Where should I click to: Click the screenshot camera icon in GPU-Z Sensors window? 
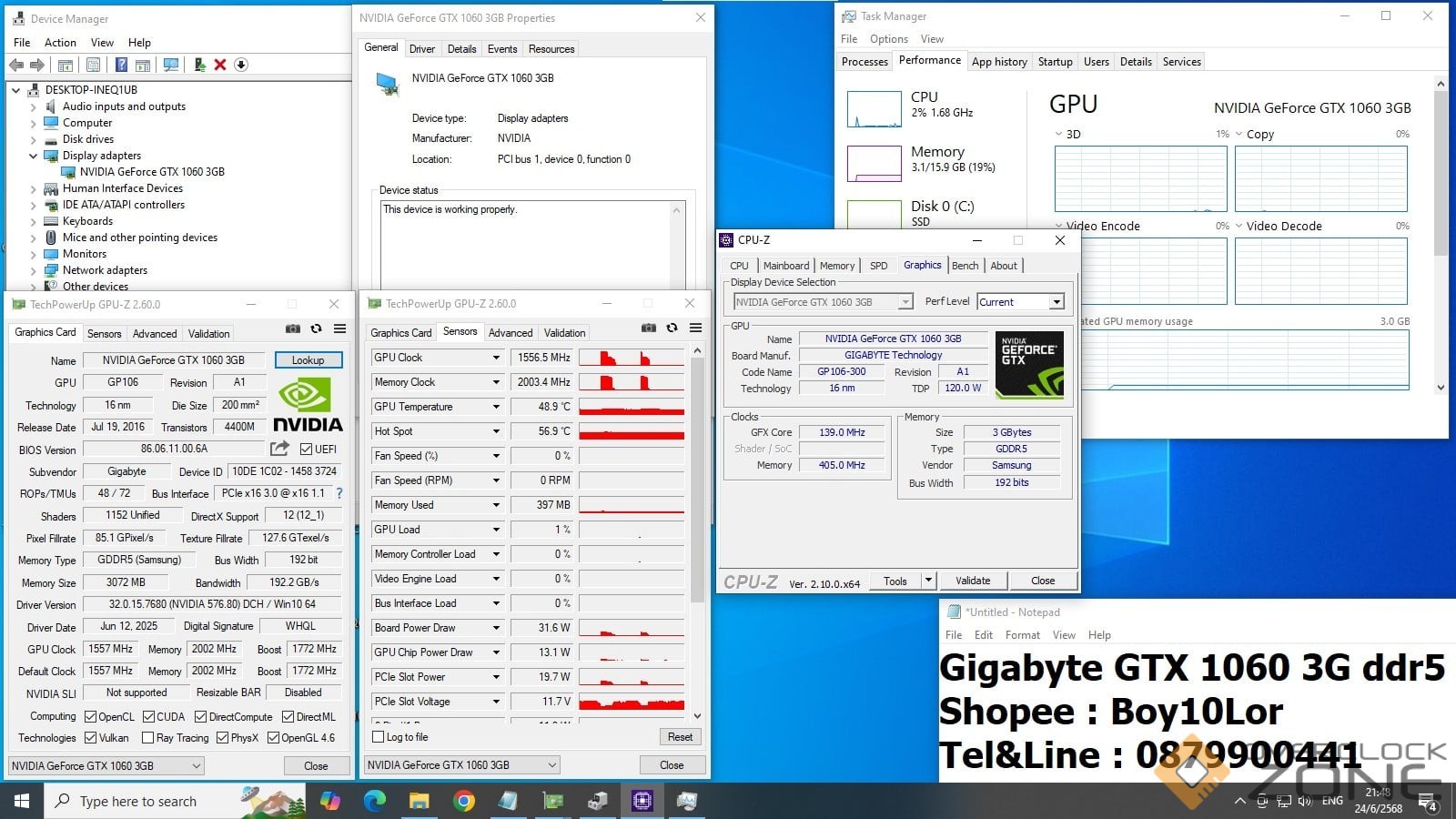pyautogui.click(x=648, y=328)
